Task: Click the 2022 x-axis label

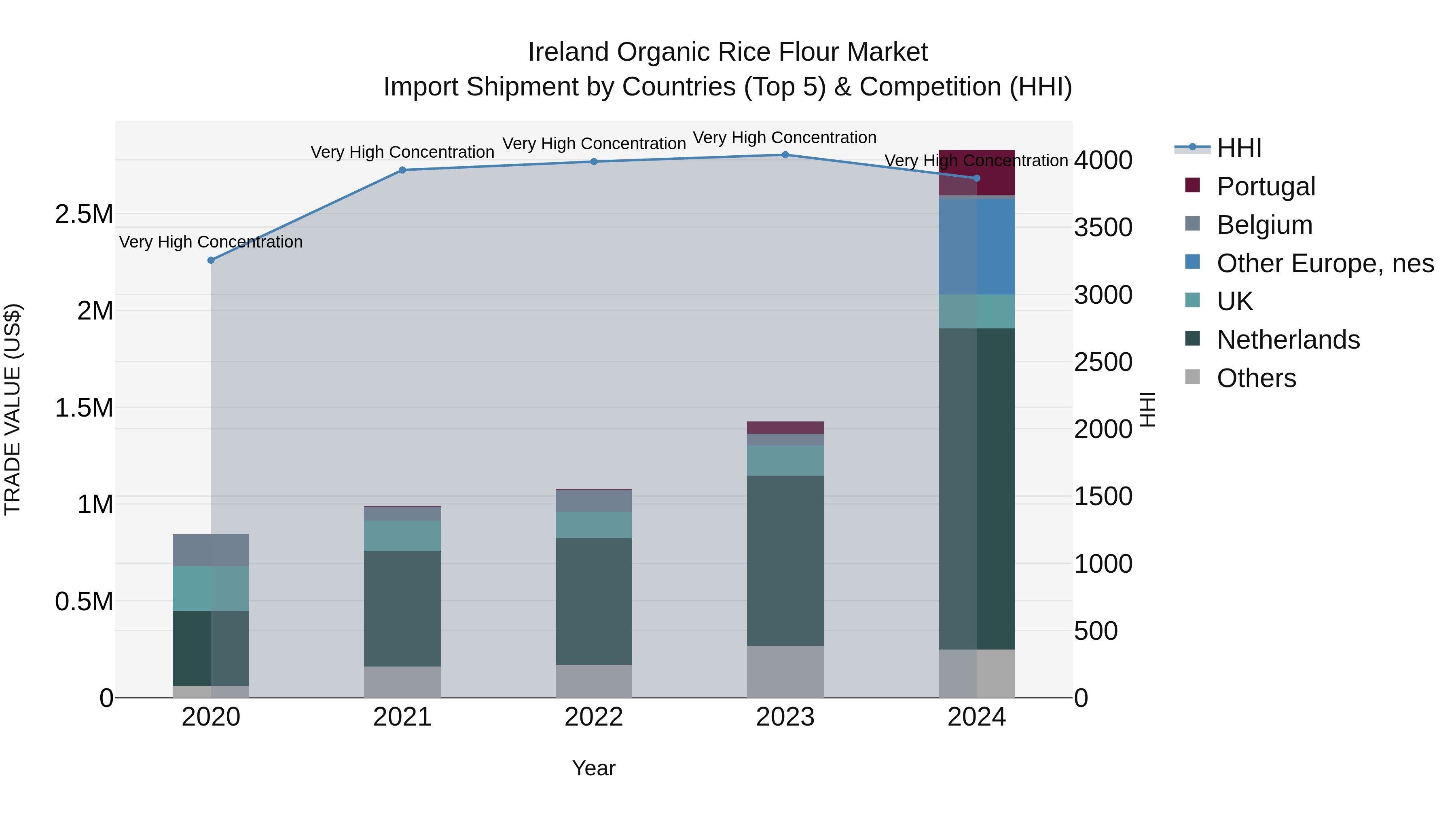Action: (x=593, y=717)
